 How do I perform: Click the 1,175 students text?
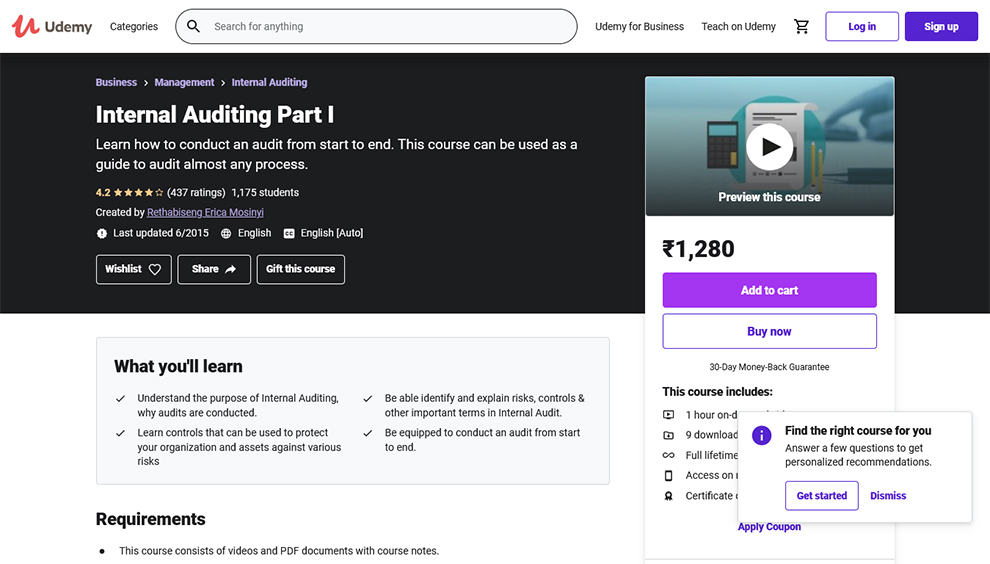click(265, 193)
